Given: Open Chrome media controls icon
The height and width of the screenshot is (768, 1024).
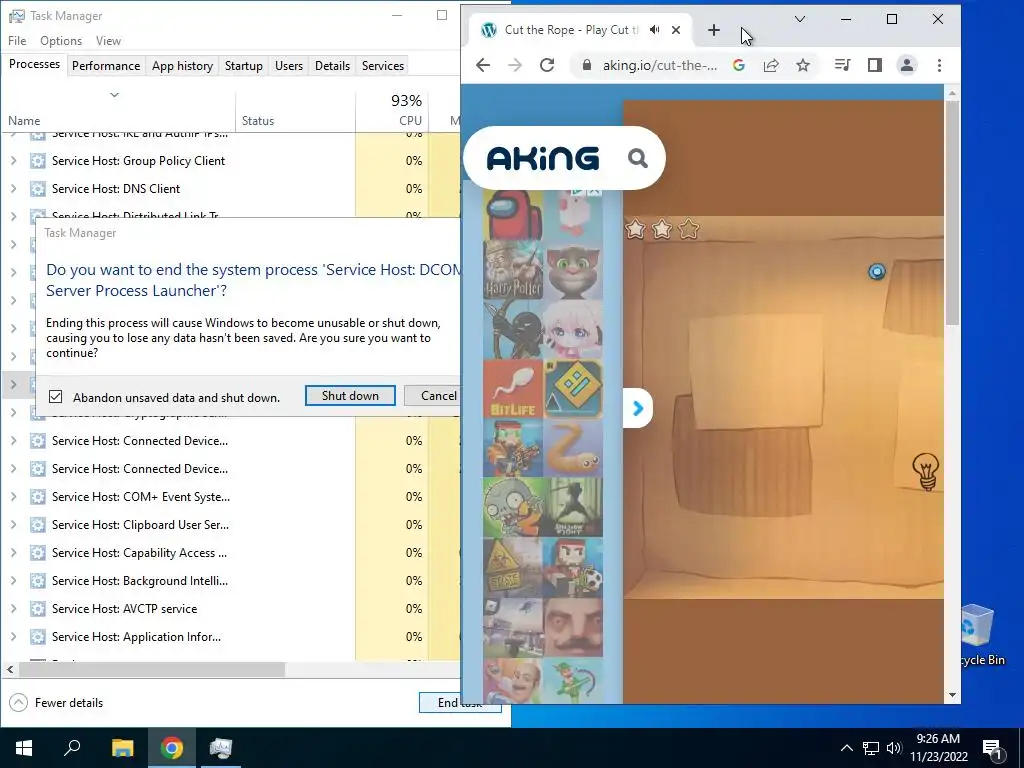Looking at the screenshot, I should [x=842, y=65].
